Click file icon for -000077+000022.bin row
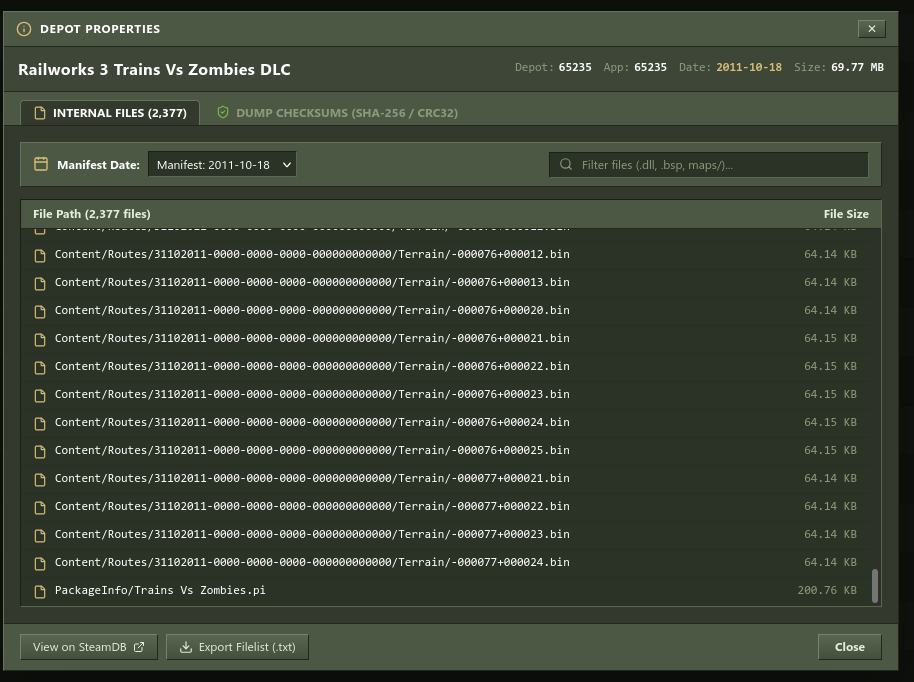The width and height of the screenshot is (914, 682). point(40,507)
